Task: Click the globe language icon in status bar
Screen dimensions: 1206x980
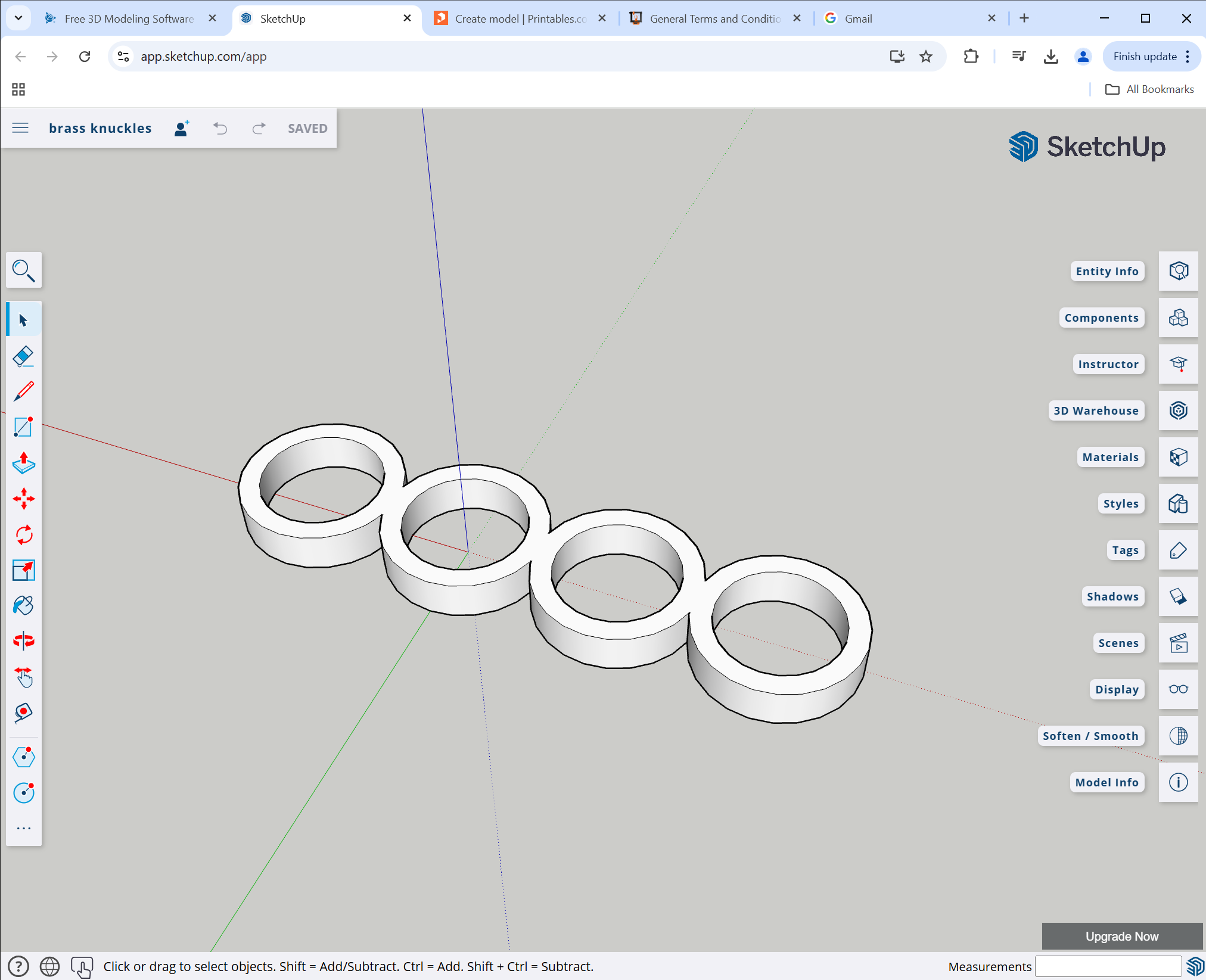Action: click(49, 966)
